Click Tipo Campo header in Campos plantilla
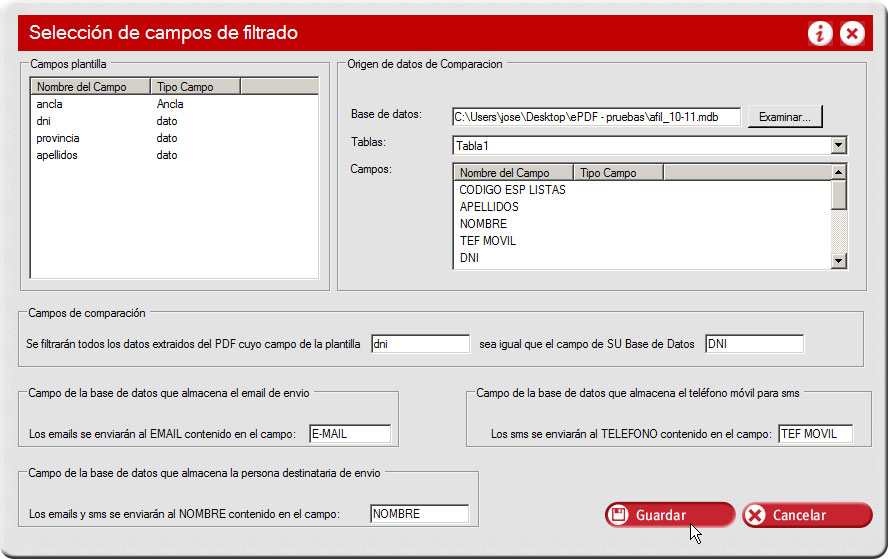 (x=195, y=87)
